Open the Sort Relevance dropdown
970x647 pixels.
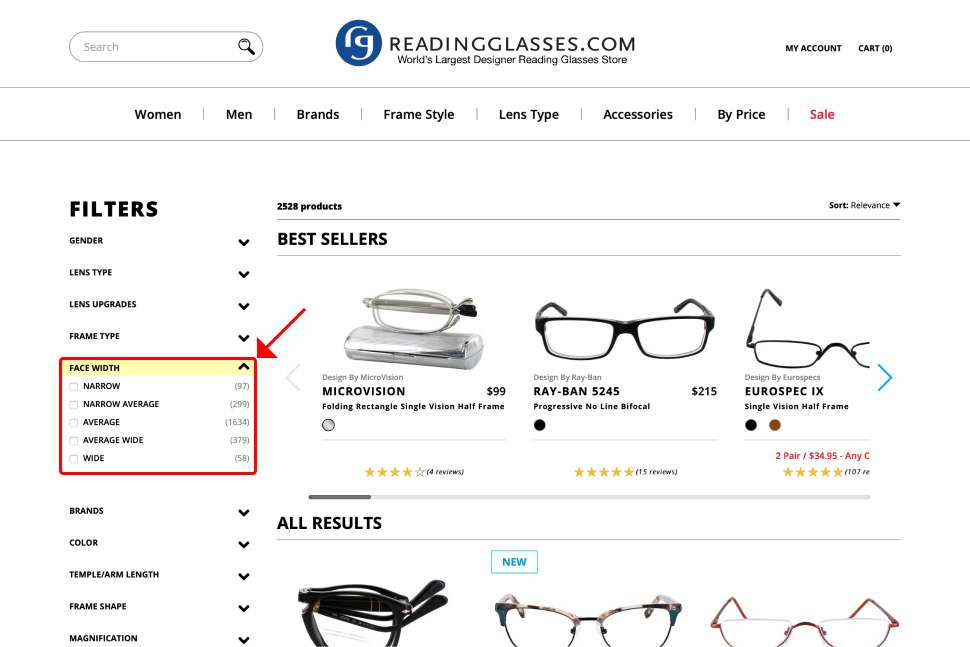pos(864,205)
